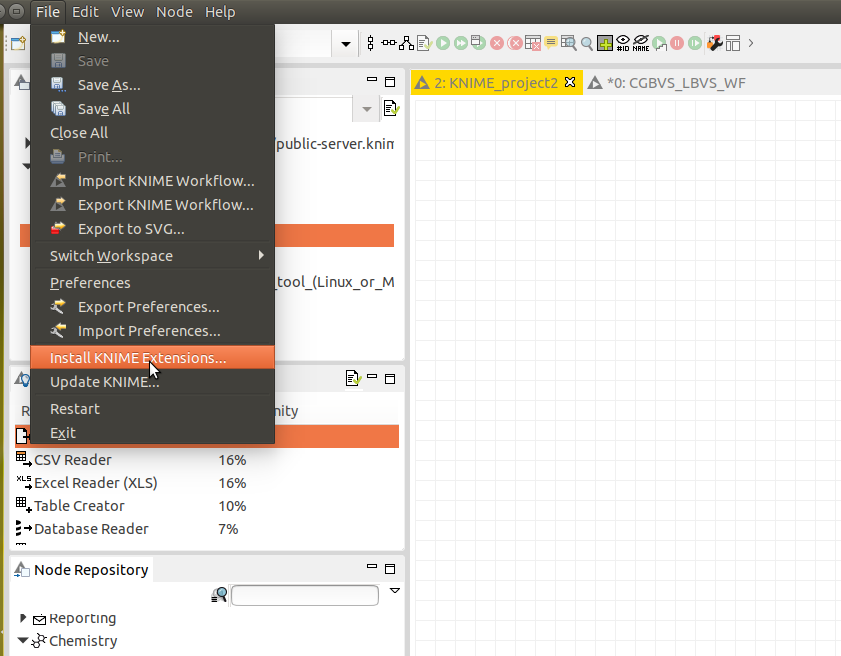Click the execute all nodes icon

(461, 43)
